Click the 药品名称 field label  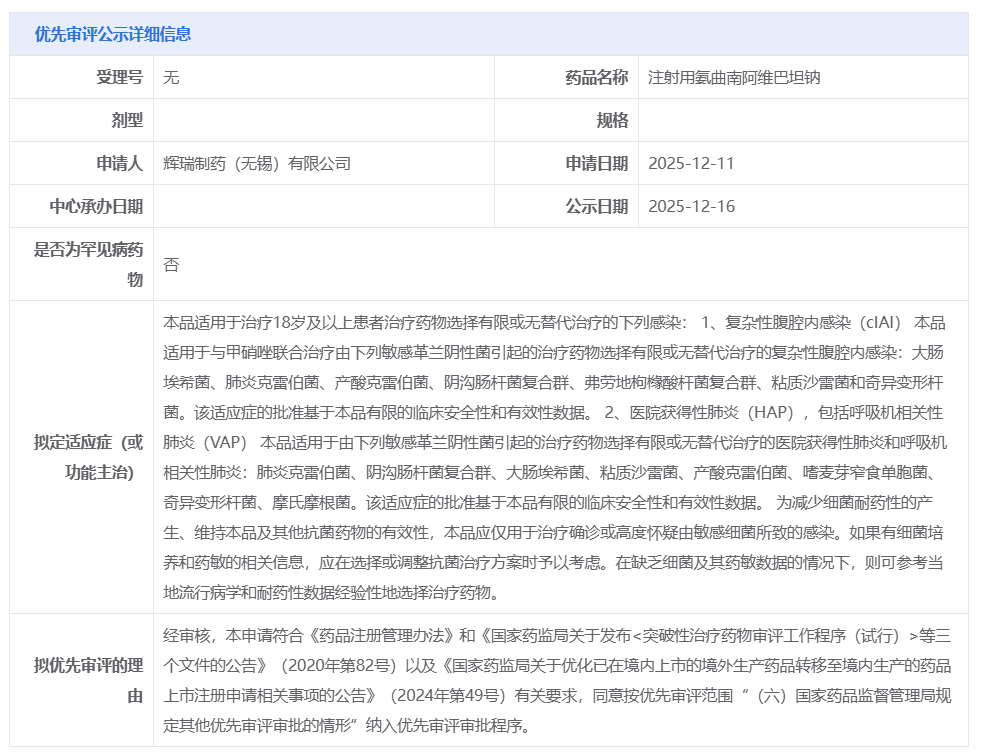(x=597, y=77)
